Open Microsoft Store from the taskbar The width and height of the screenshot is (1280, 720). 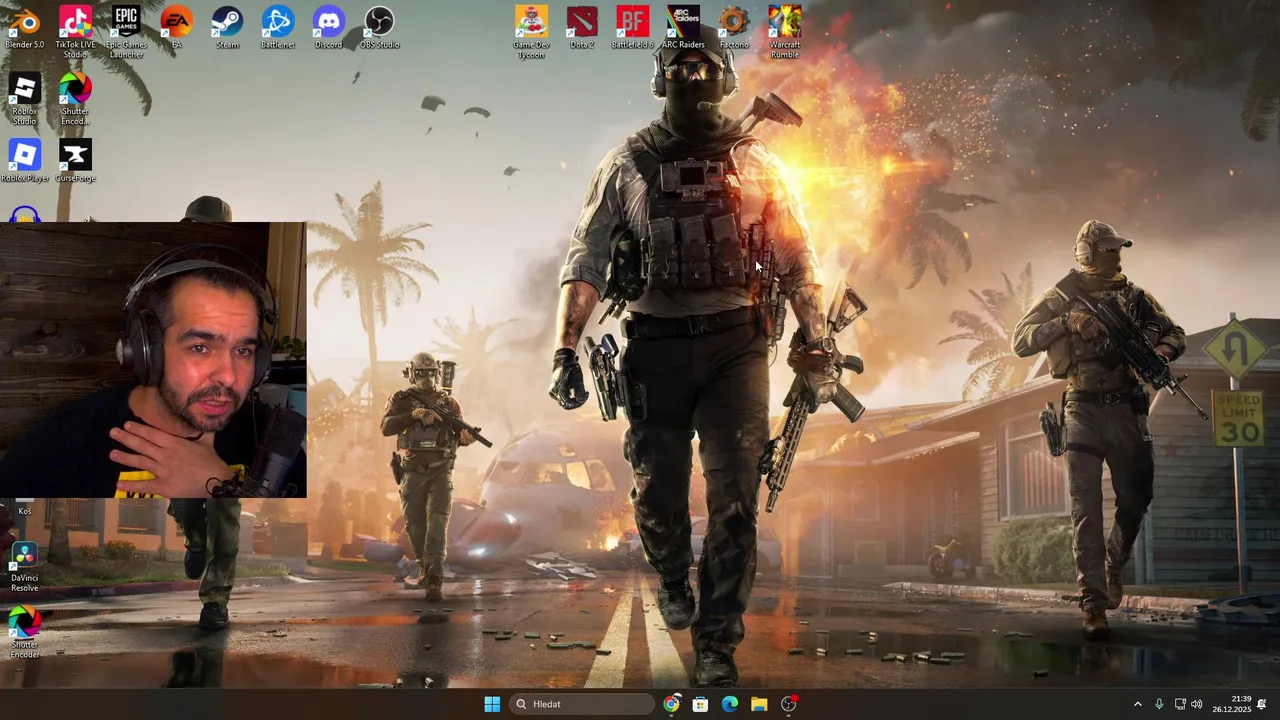(700, 704)
